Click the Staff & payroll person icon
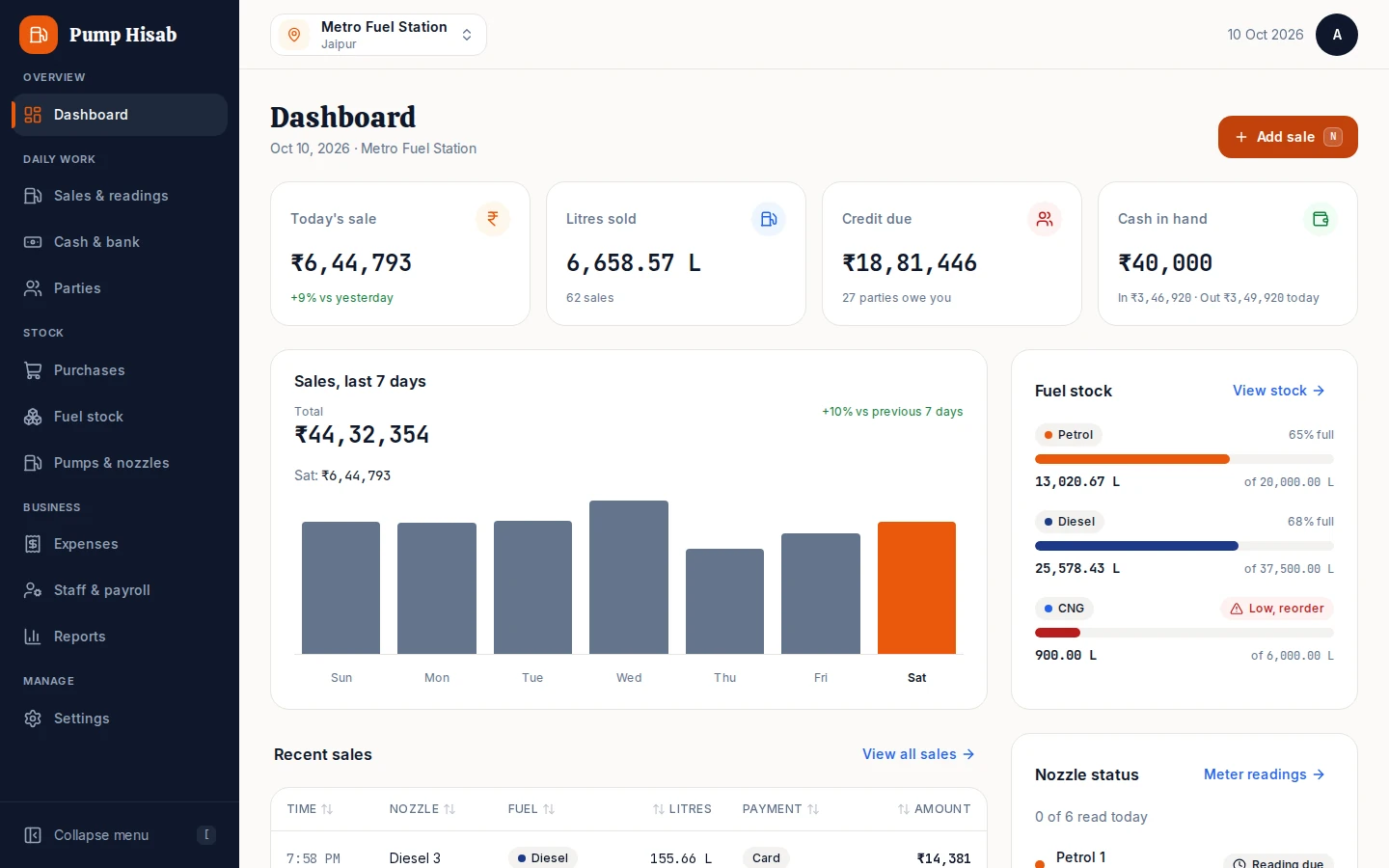 pyautogui.click(x=33, y=590)
